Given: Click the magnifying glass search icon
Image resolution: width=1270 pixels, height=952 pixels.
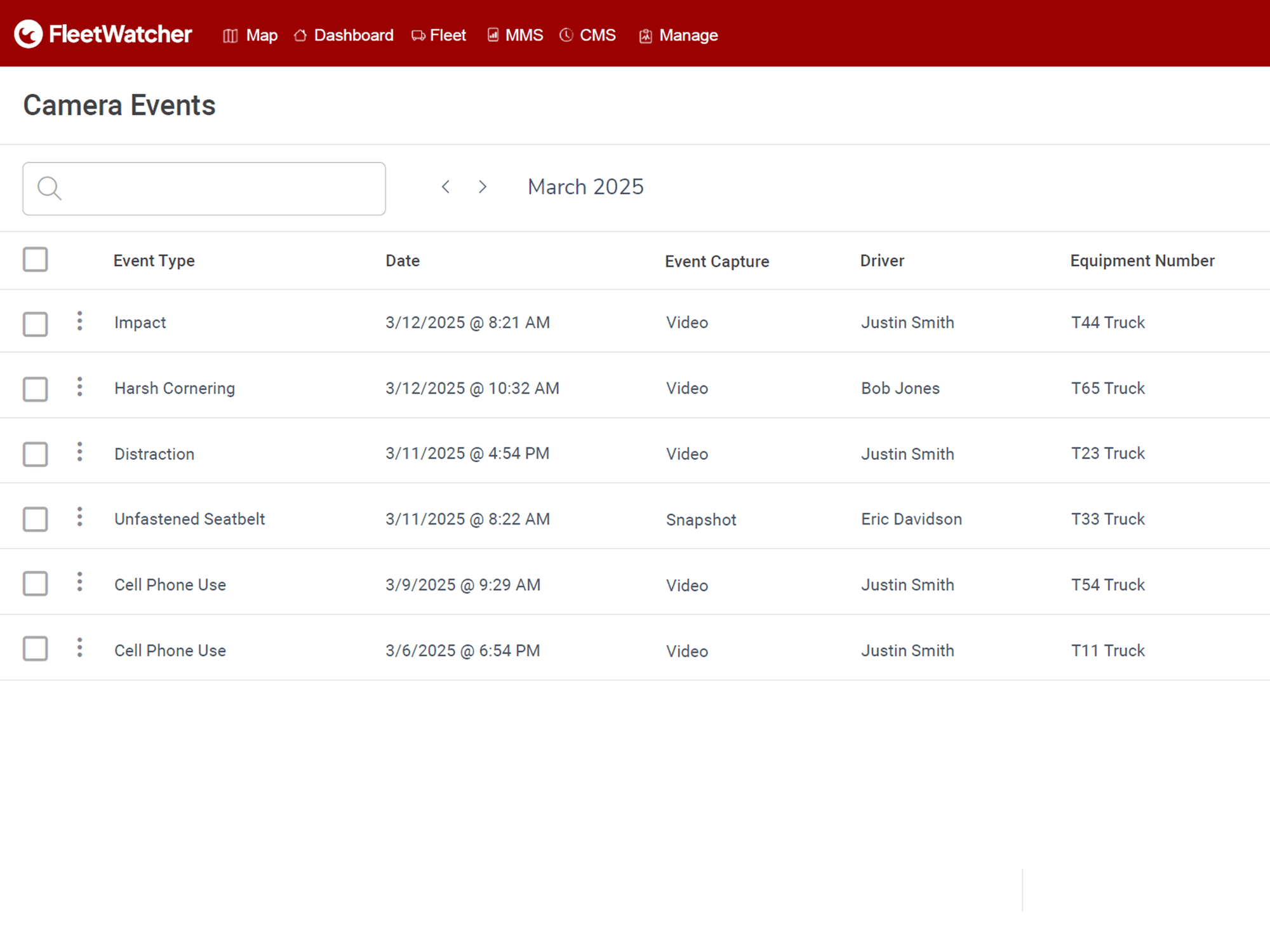Looking at the screenshot, I should click(x=49, y=188).
